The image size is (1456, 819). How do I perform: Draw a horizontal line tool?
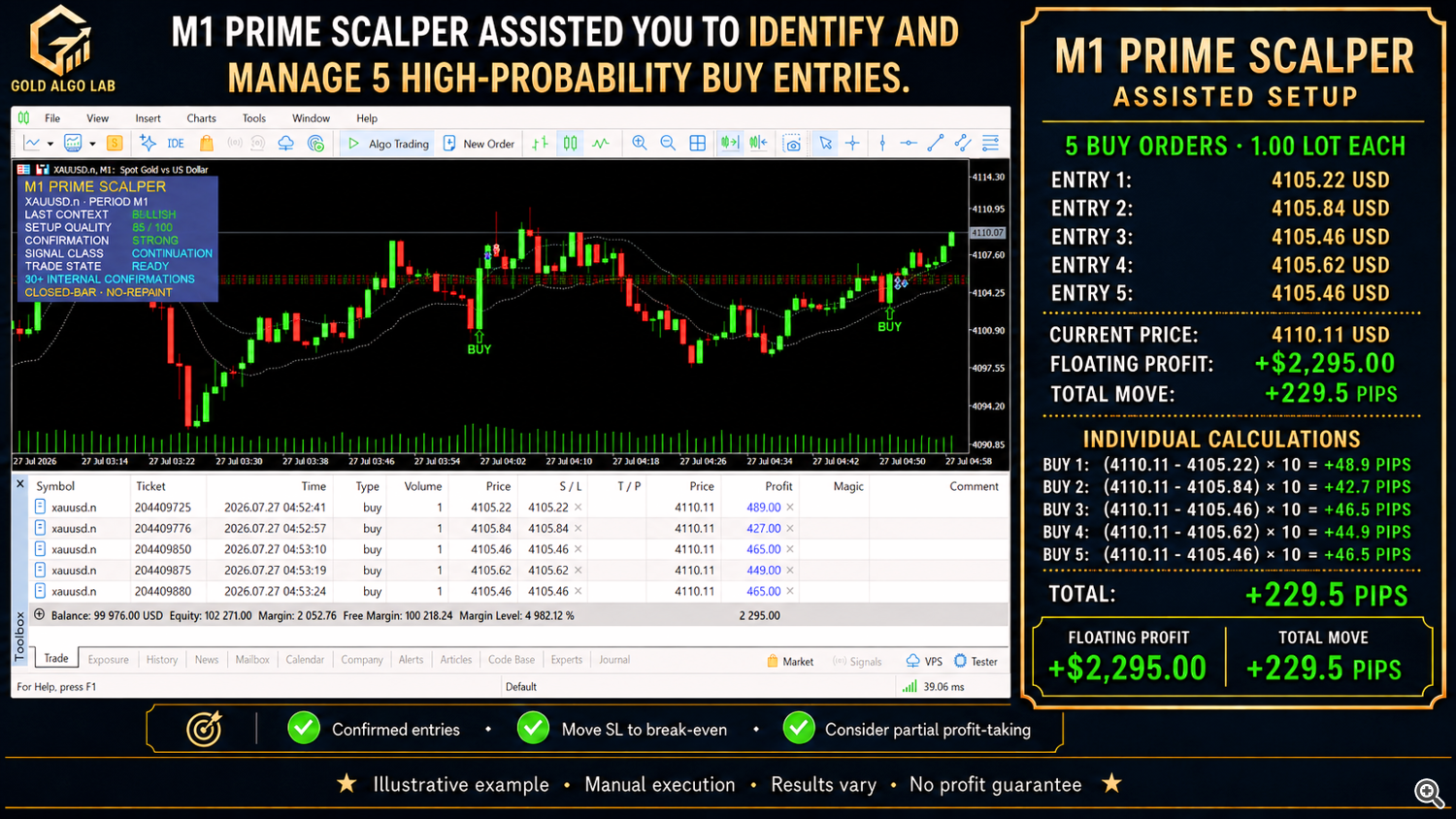click(909, 144)
